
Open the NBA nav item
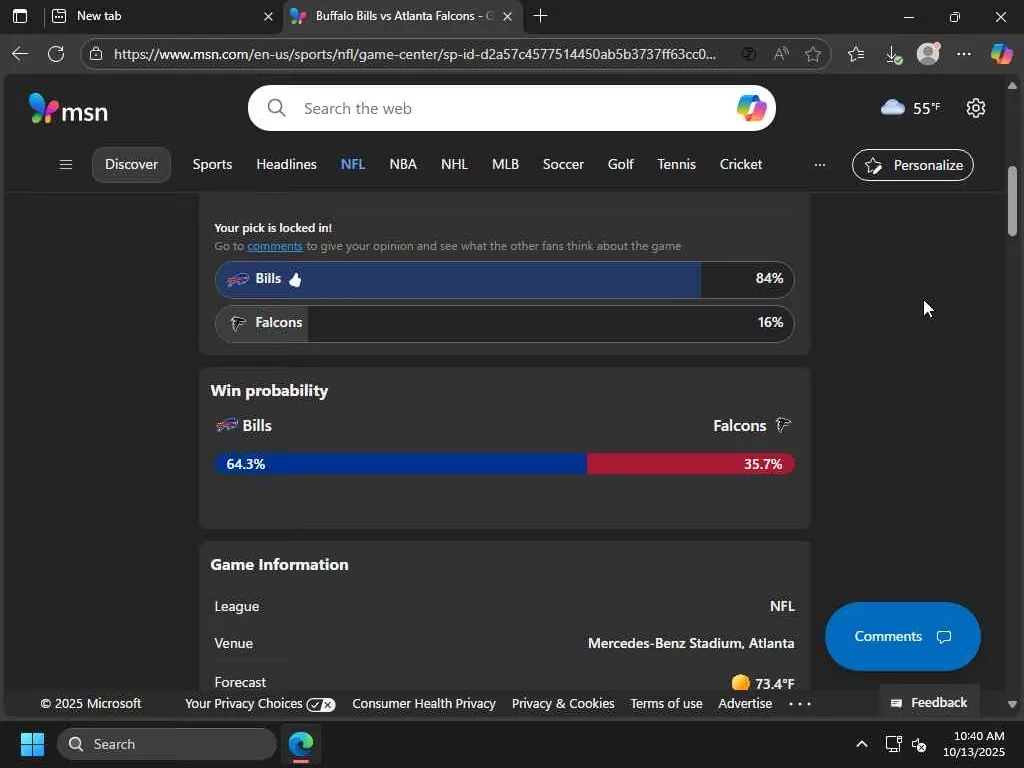point(403,165)
